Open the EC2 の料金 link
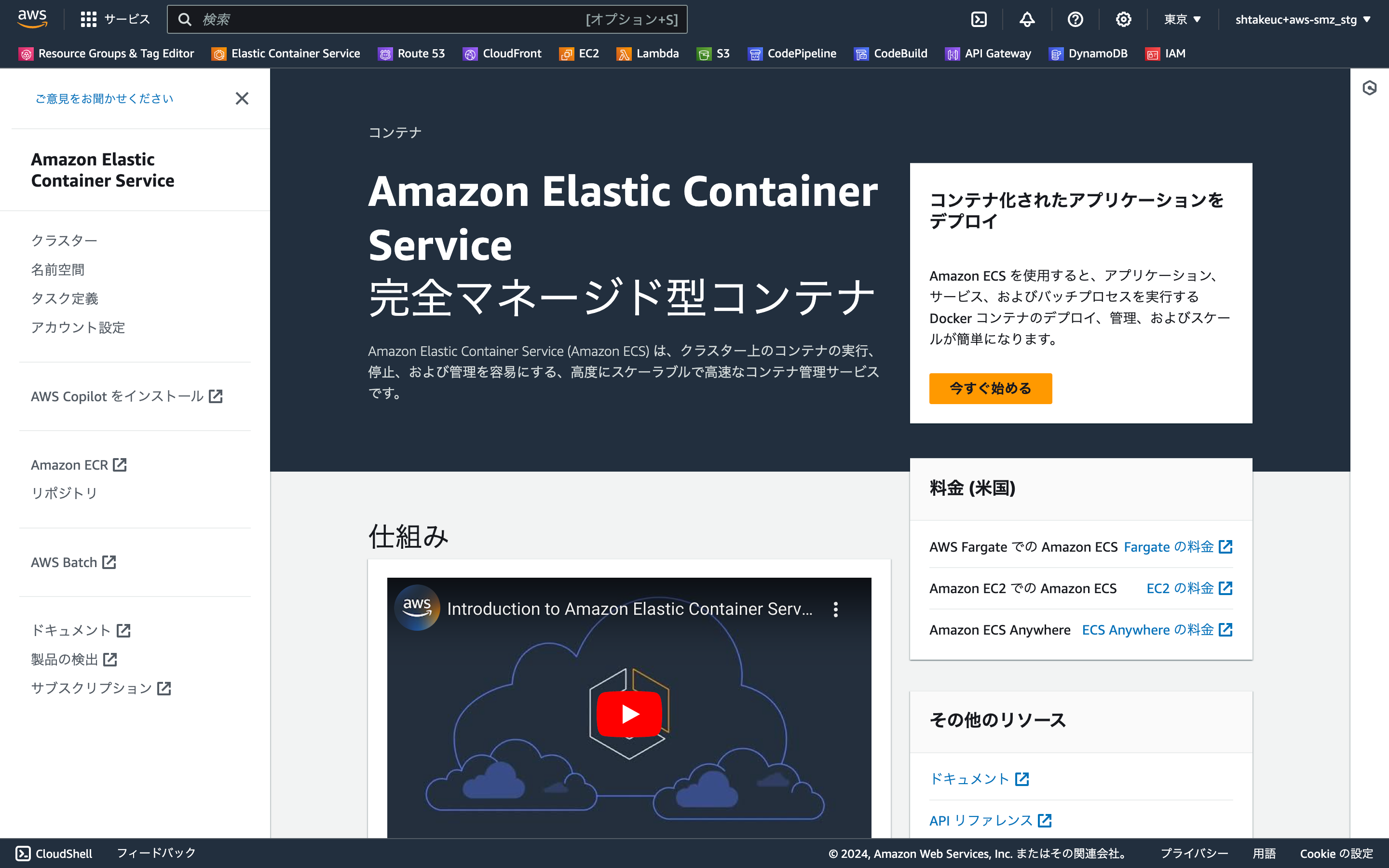 [1189, 588]
